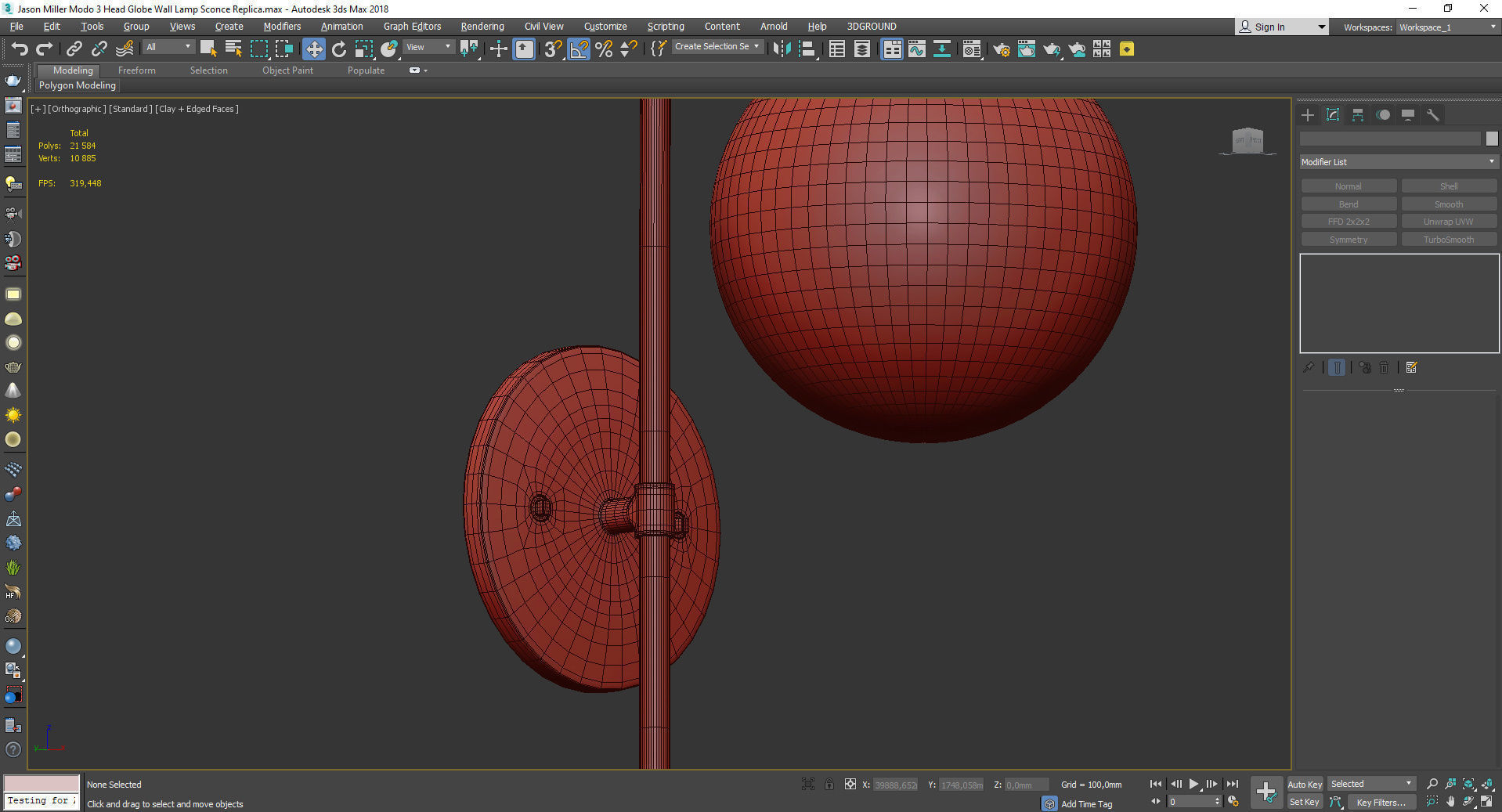Click Render Production teapot icon
Image resolution: width=1502 pixels, height=812 pixels.
(1052, 49)
